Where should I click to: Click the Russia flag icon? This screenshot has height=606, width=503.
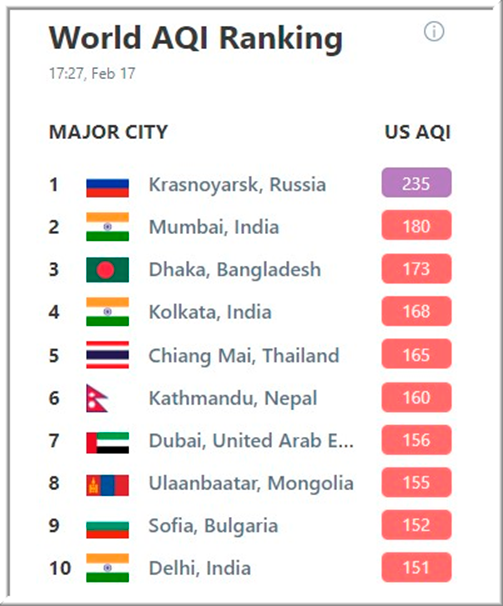tap(107, 187)
